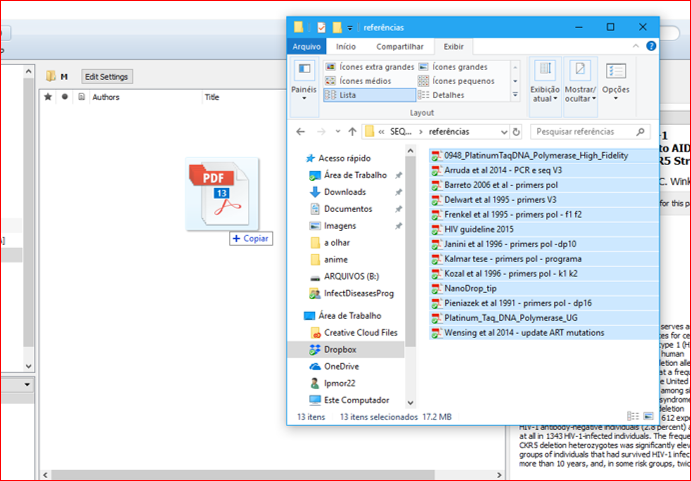Expand the layout gallery more arrow

(x=515, y=95)
